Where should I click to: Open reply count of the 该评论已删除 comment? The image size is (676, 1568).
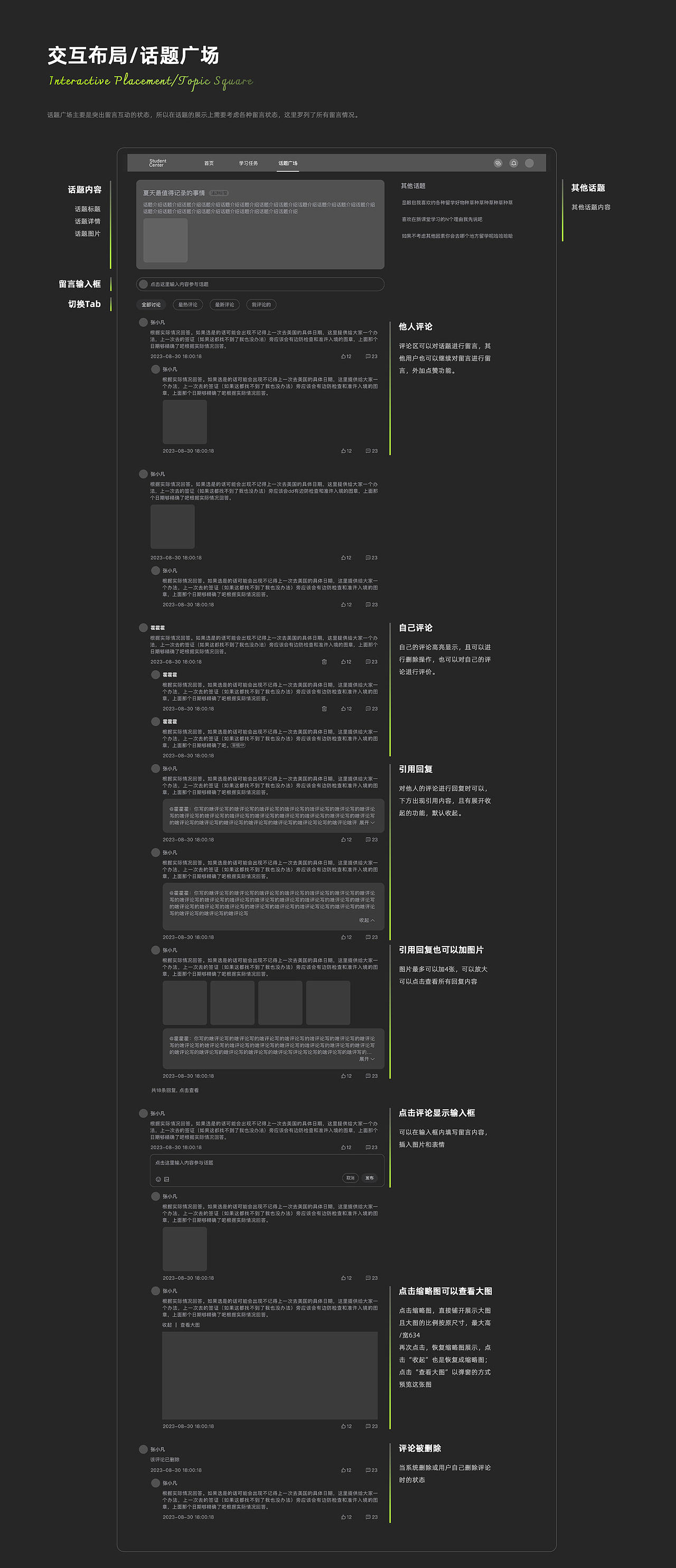click(x=371, y=1470)
